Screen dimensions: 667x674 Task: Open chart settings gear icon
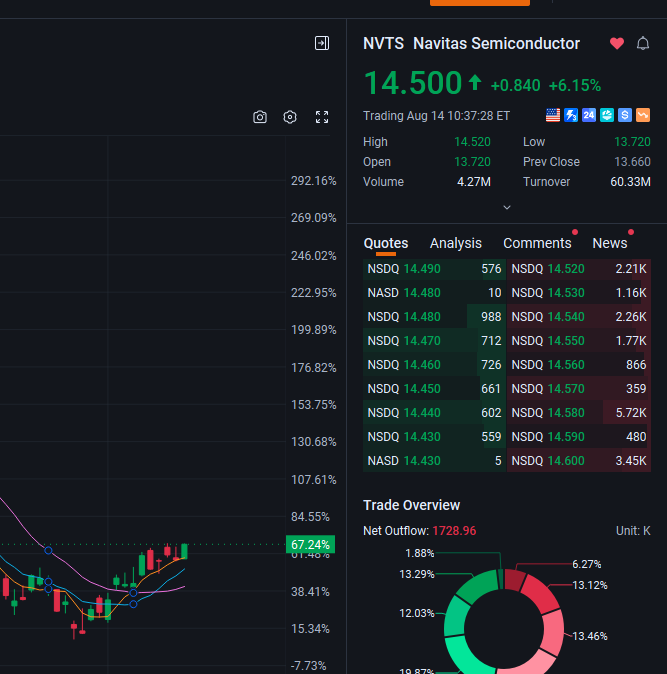pos(290,117)
